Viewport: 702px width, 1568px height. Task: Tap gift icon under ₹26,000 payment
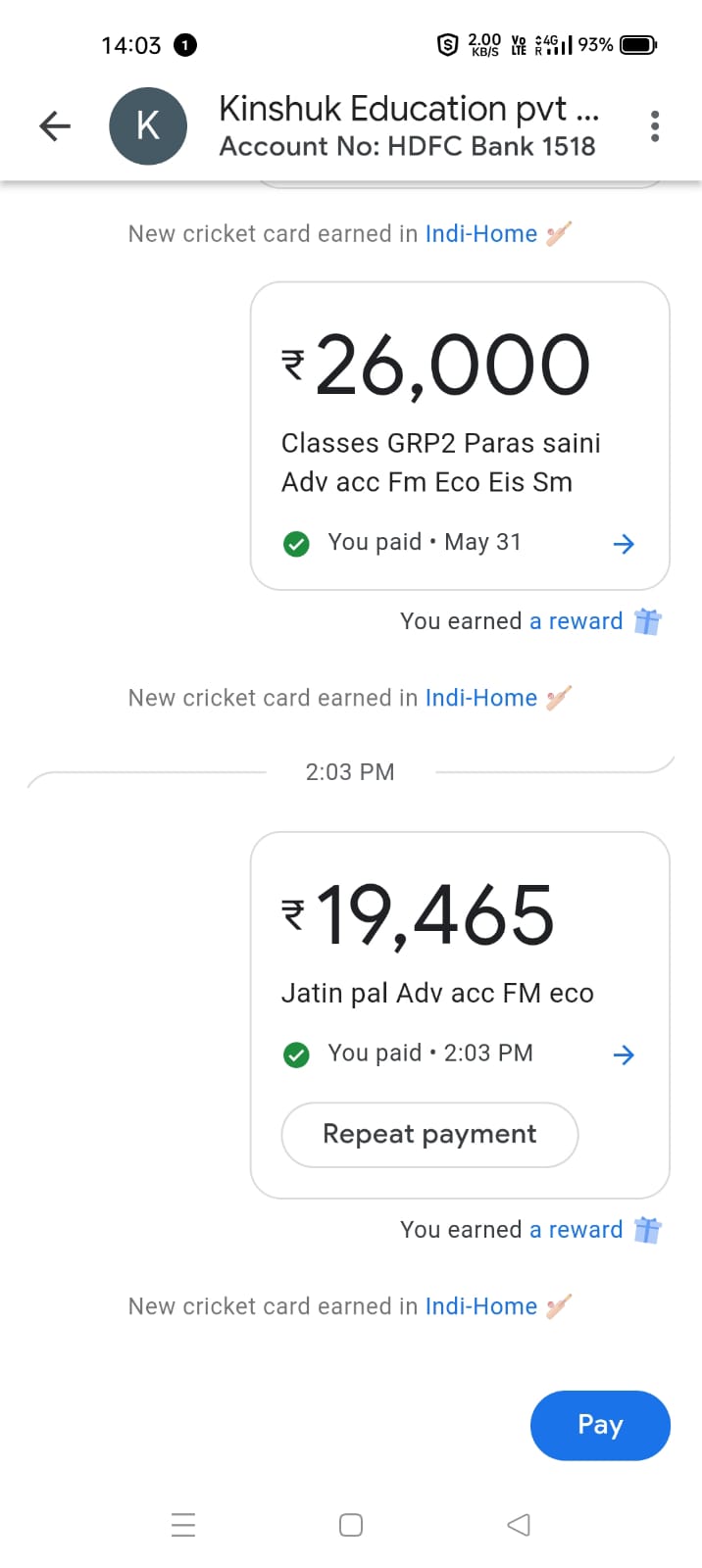[x=647, y=621]
